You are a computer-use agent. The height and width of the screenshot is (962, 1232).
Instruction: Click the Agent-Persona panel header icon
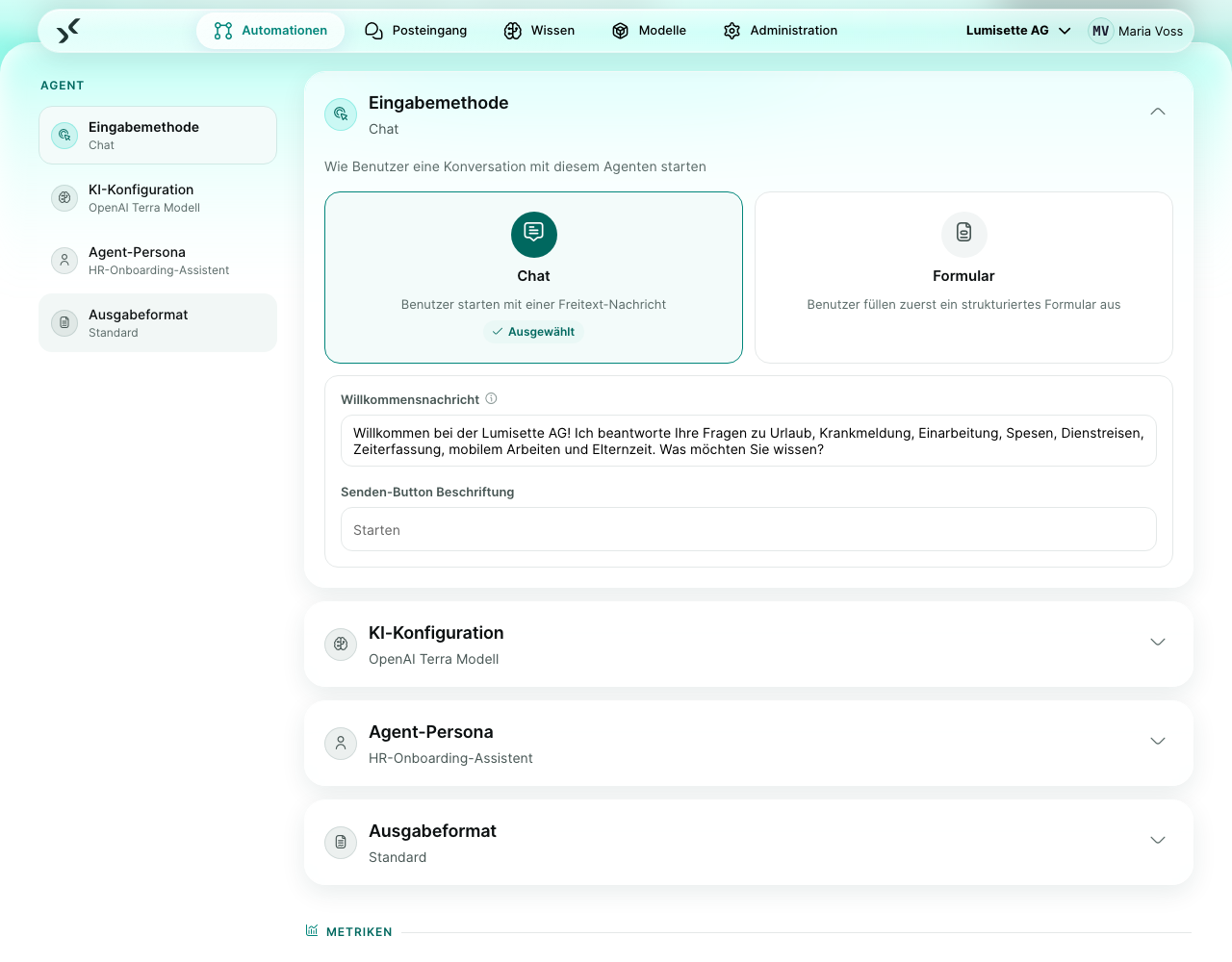341,744
